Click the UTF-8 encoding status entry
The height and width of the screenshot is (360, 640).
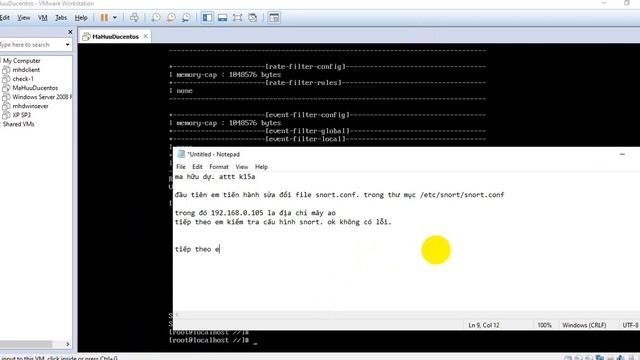click(x=630, y=325)
